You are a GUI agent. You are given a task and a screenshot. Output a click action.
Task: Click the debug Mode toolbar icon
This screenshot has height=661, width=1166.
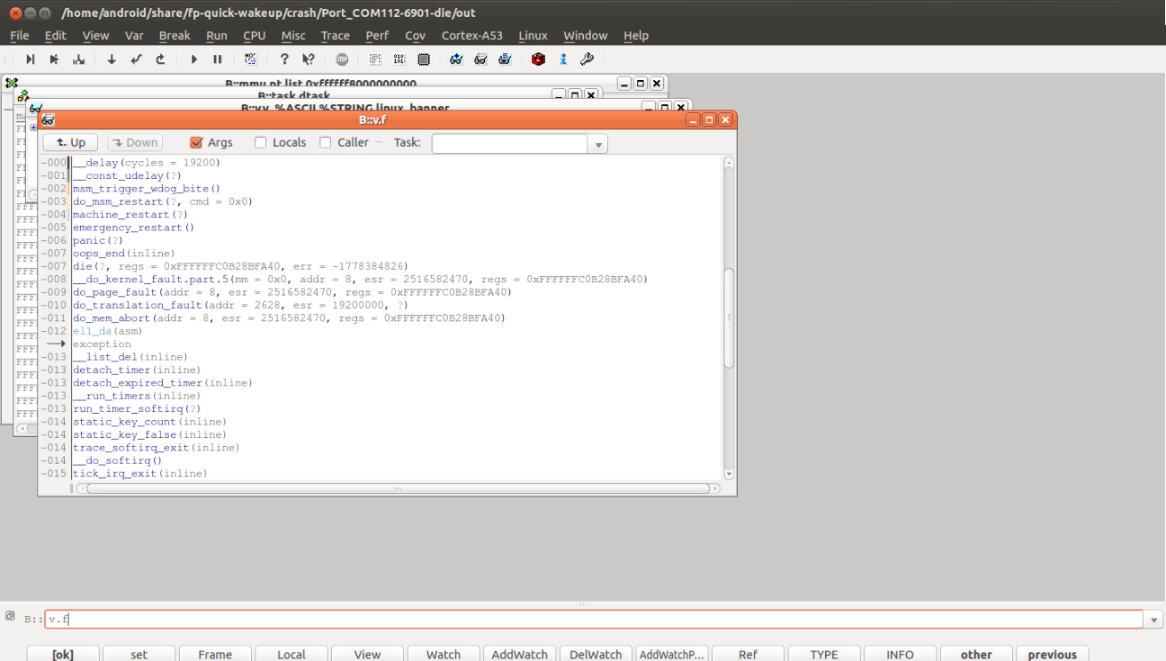pos(251,59)
